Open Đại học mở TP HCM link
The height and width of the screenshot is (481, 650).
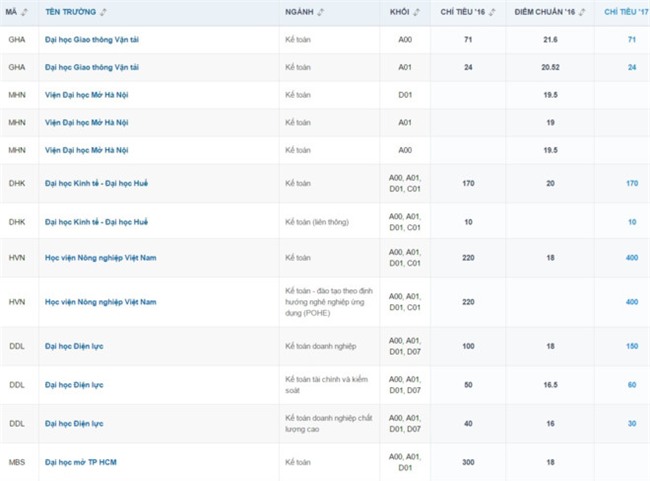[x=88, y=462]
